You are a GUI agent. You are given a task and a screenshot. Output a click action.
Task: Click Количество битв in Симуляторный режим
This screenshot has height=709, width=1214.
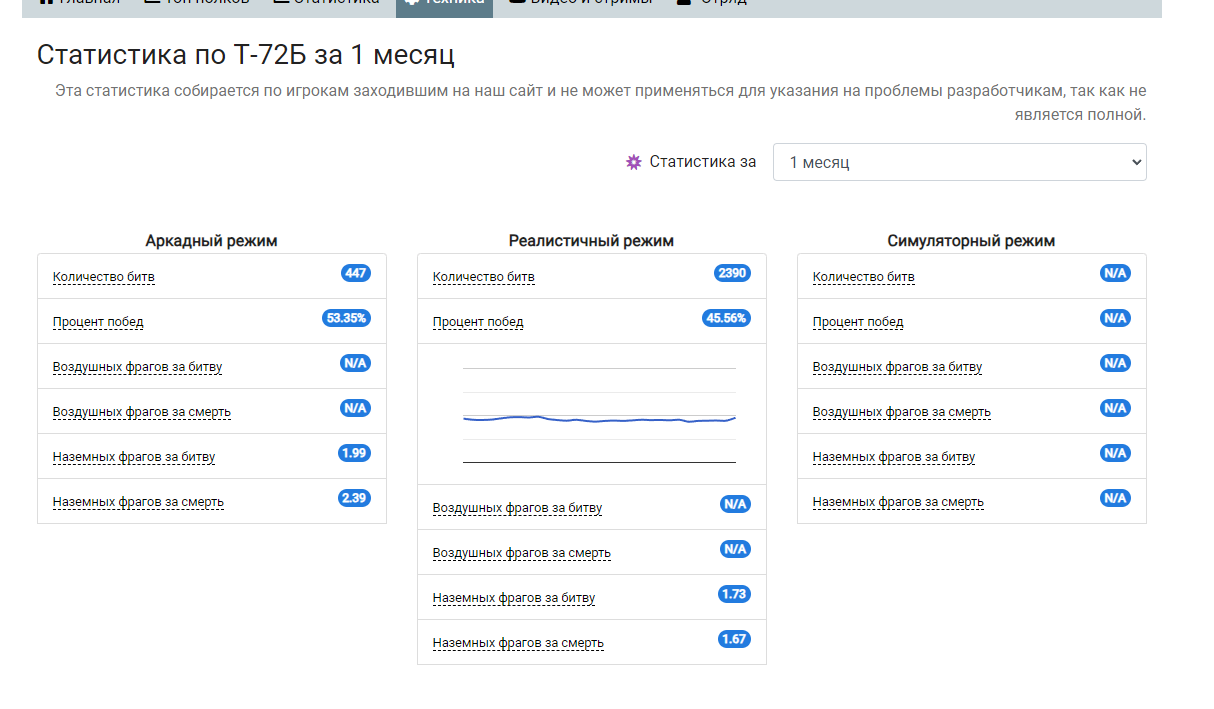click(x=864, y=277)
